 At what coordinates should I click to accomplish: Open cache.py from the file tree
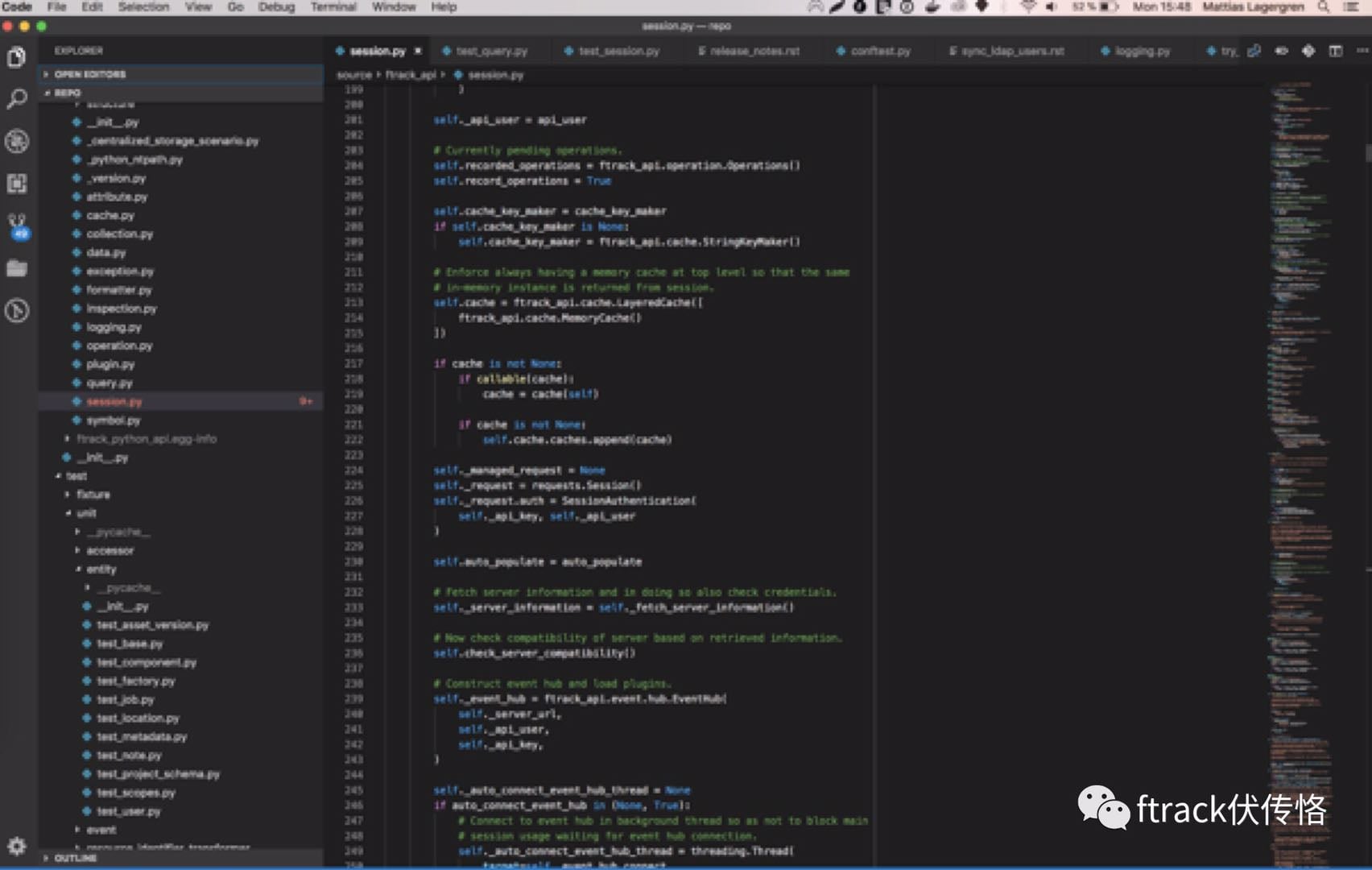click(x=110, y=216)
